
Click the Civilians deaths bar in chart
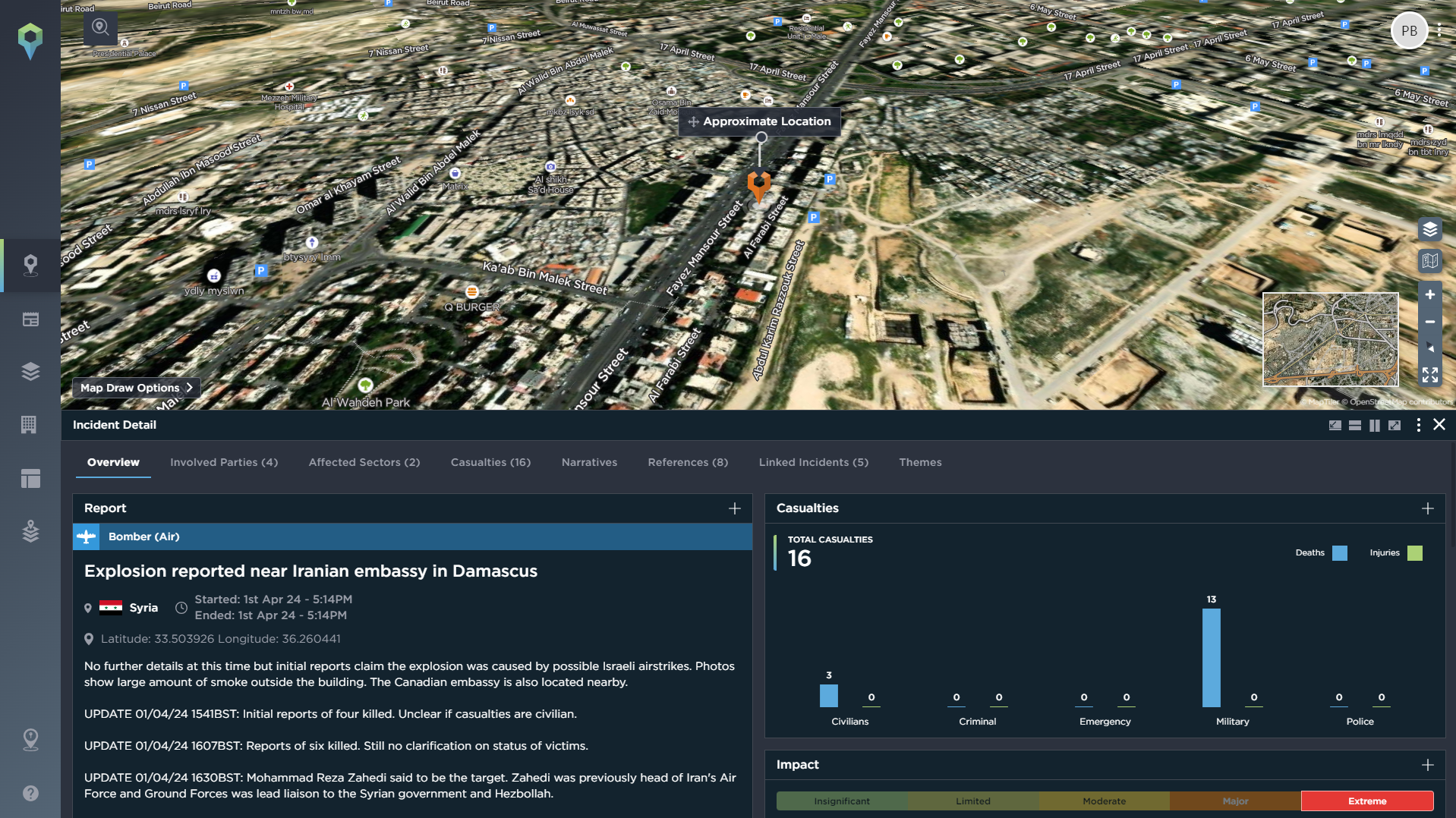(829, 696)
